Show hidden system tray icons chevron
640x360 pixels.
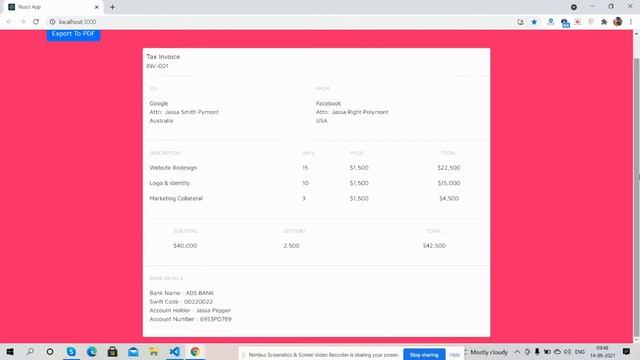pyautogui.click(x=517, y=352)
